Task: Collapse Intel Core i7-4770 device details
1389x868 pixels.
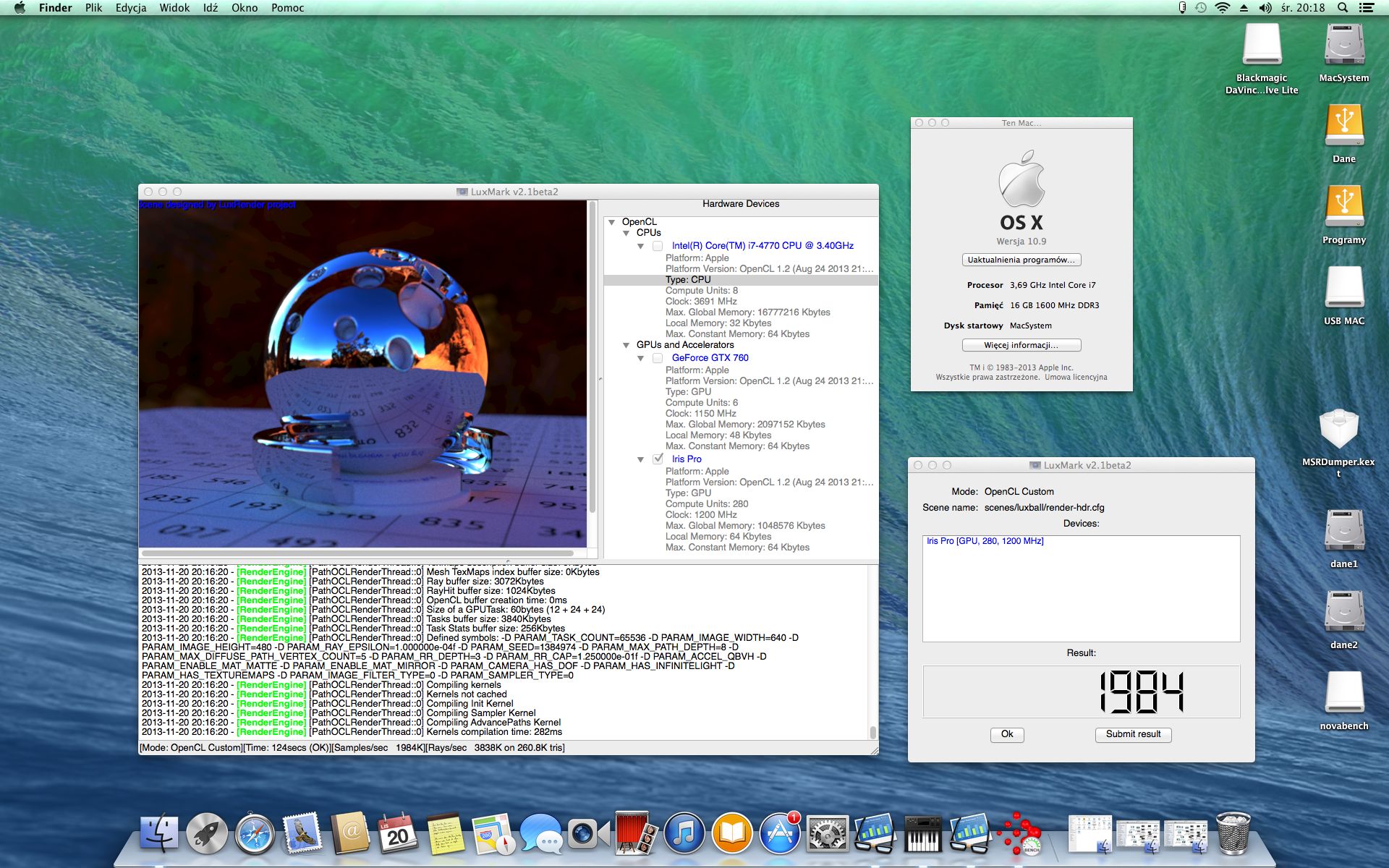Action: (x=641, y=246)
